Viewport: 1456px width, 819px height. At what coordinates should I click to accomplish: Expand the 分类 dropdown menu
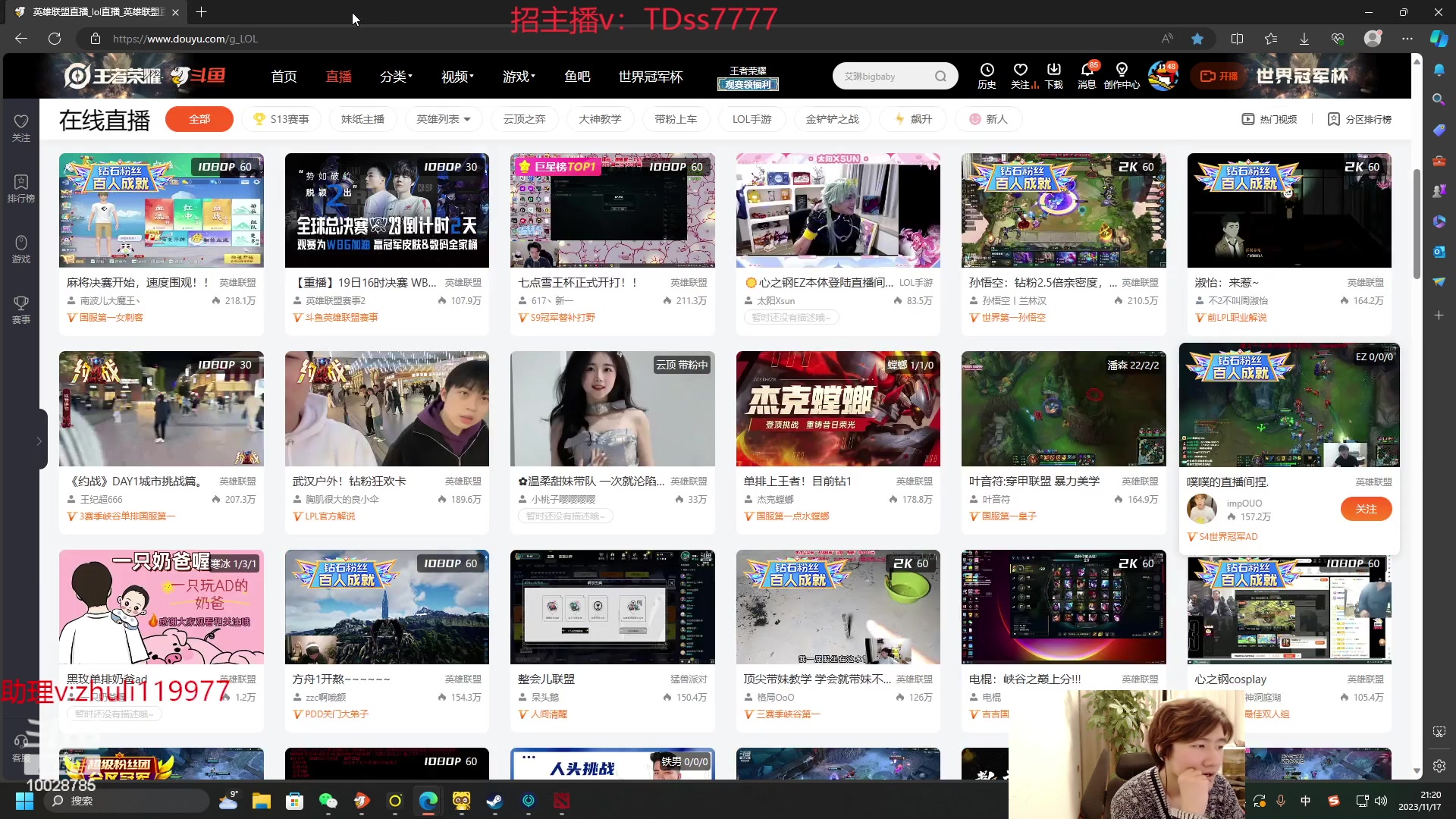(x=396, y=77)
